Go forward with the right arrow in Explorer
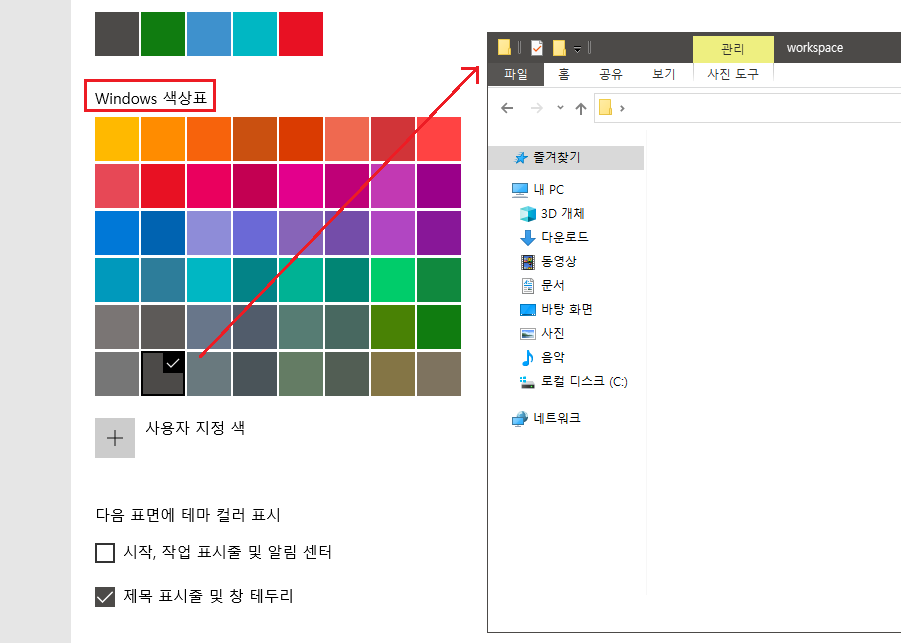Screen dimensions: 901x643 point(537,108)
